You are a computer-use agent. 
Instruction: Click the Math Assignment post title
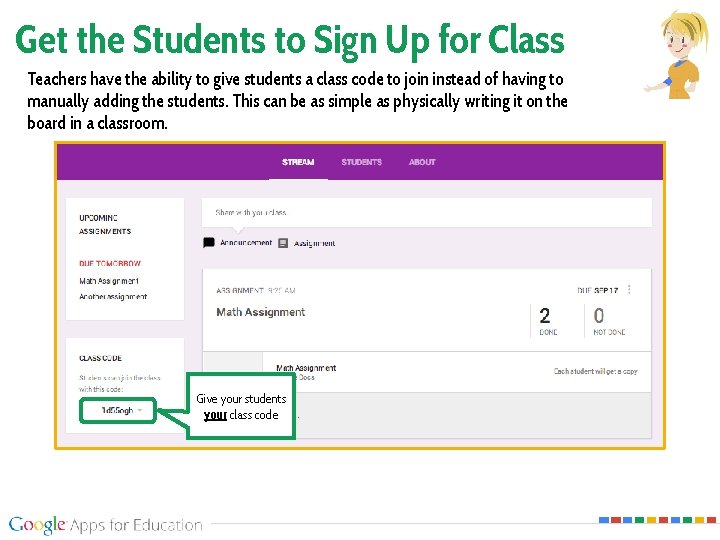point(261,312)
